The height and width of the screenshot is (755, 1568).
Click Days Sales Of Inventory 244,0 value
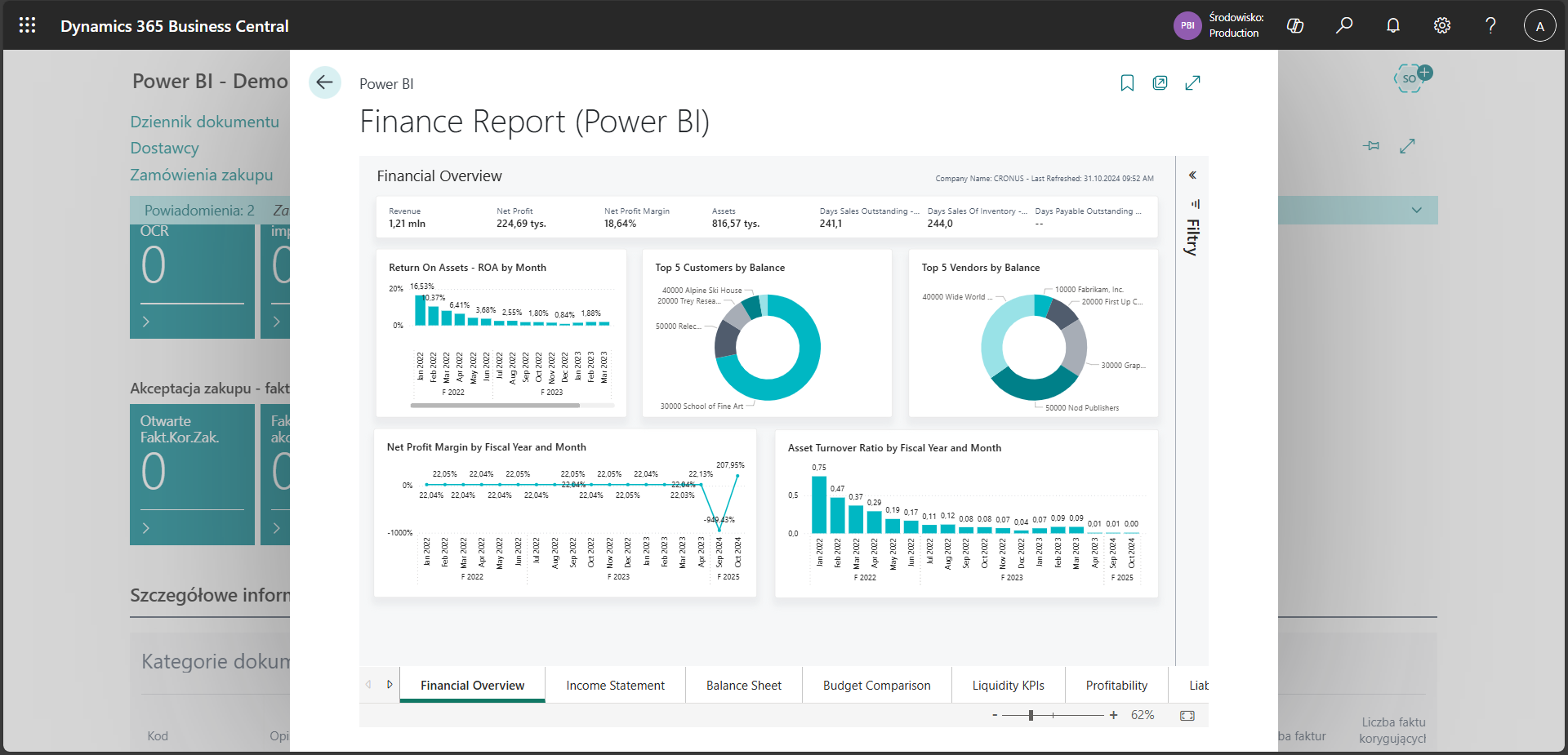940,224
